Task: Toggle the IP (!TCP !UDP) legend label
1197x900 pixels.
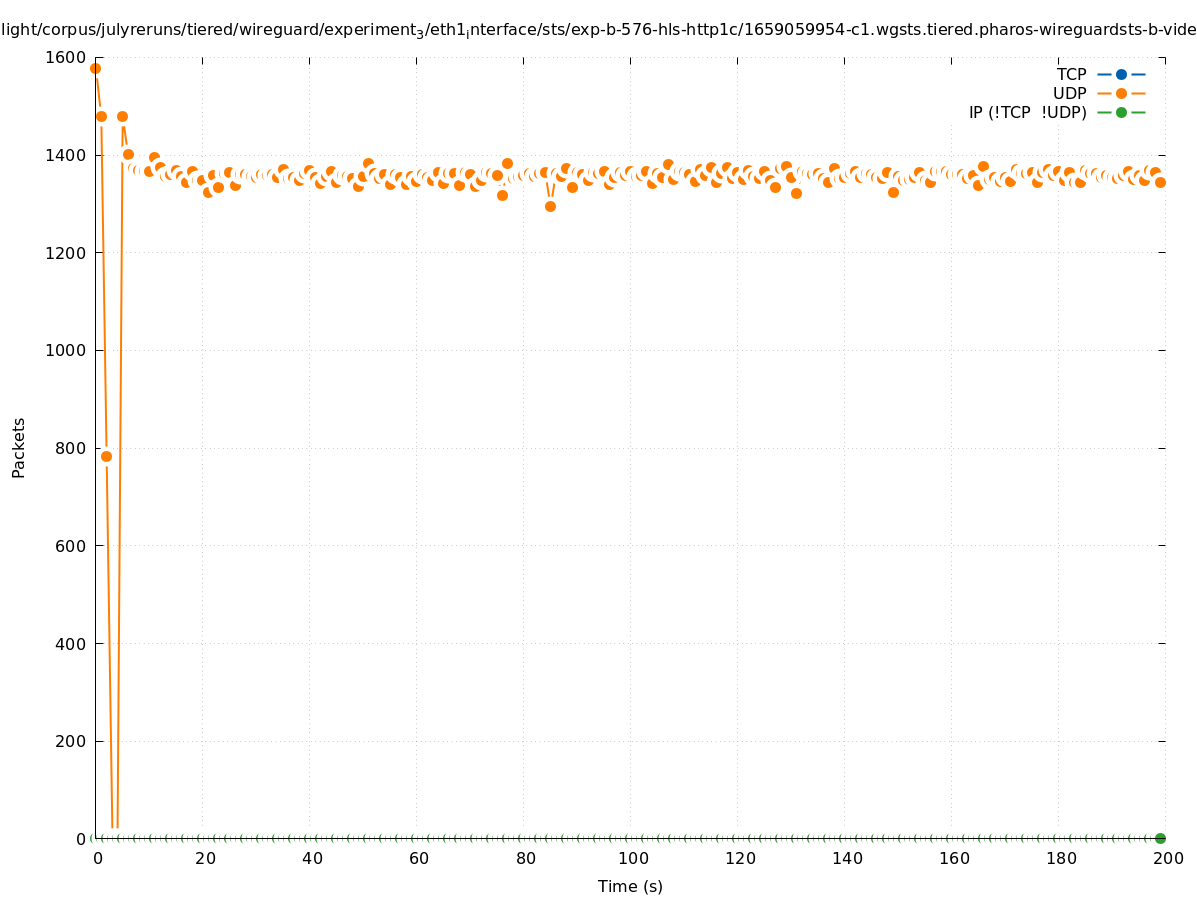Action: [1027, 112]
